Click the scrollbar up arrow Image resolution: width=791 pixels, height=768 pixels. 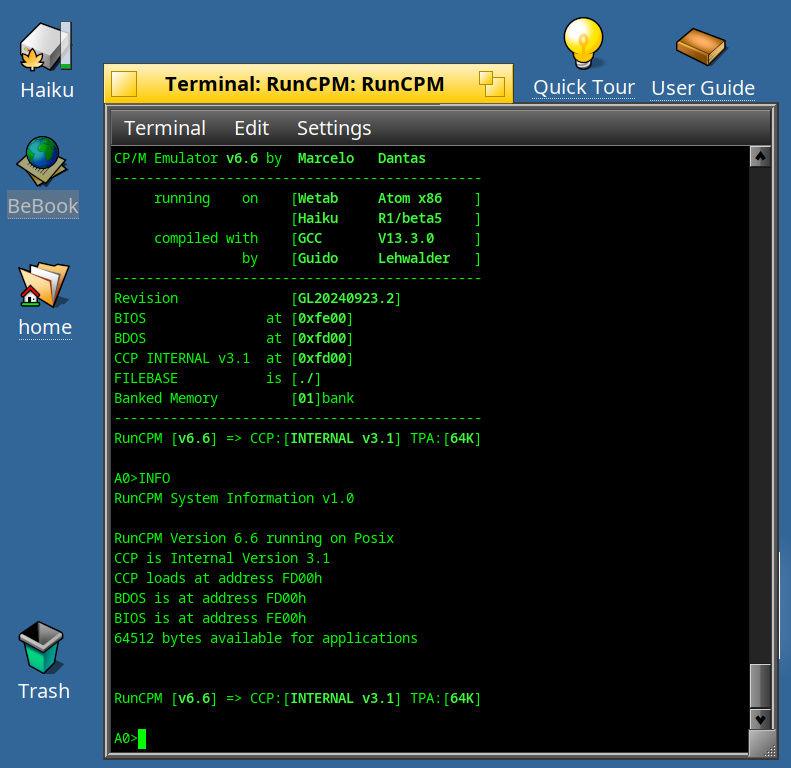tap(760, 156)
